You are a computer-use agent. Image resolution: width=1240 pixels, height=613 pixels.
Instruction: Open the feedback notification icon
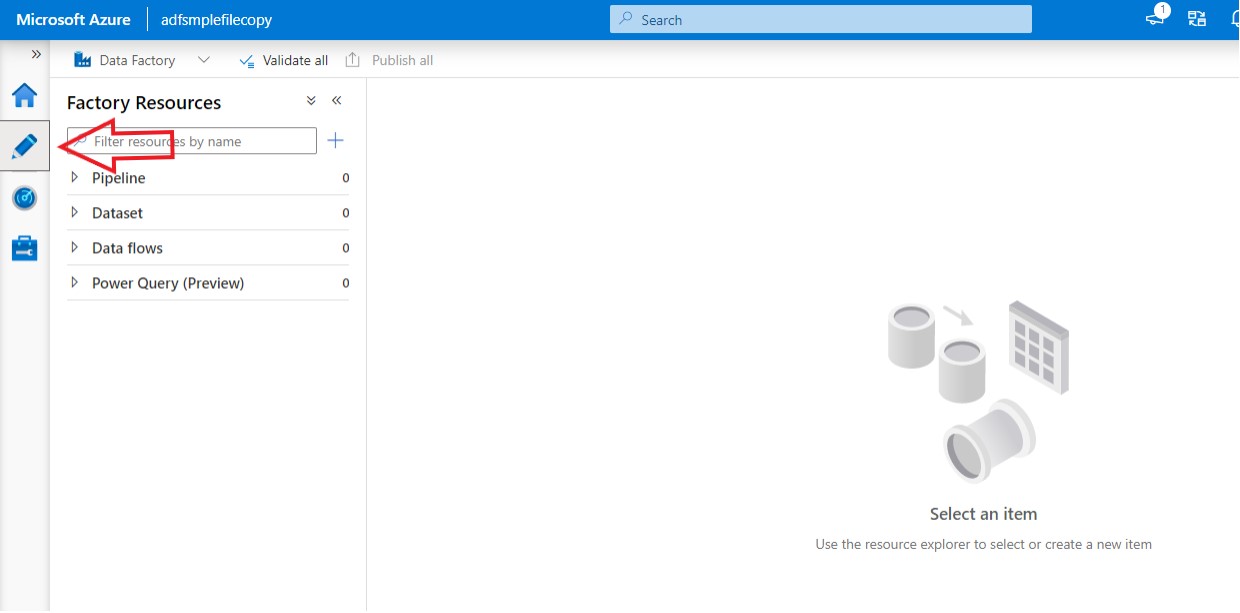pos(1156,18)
